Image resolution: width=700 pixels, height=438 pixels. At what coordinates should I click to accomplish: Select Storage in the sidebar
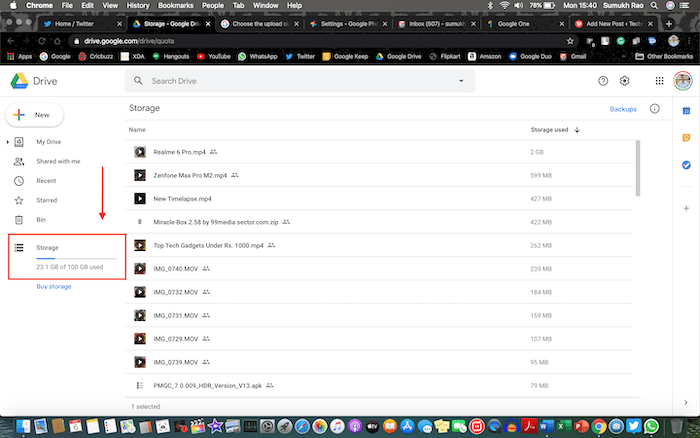click(x=47, y=247)
